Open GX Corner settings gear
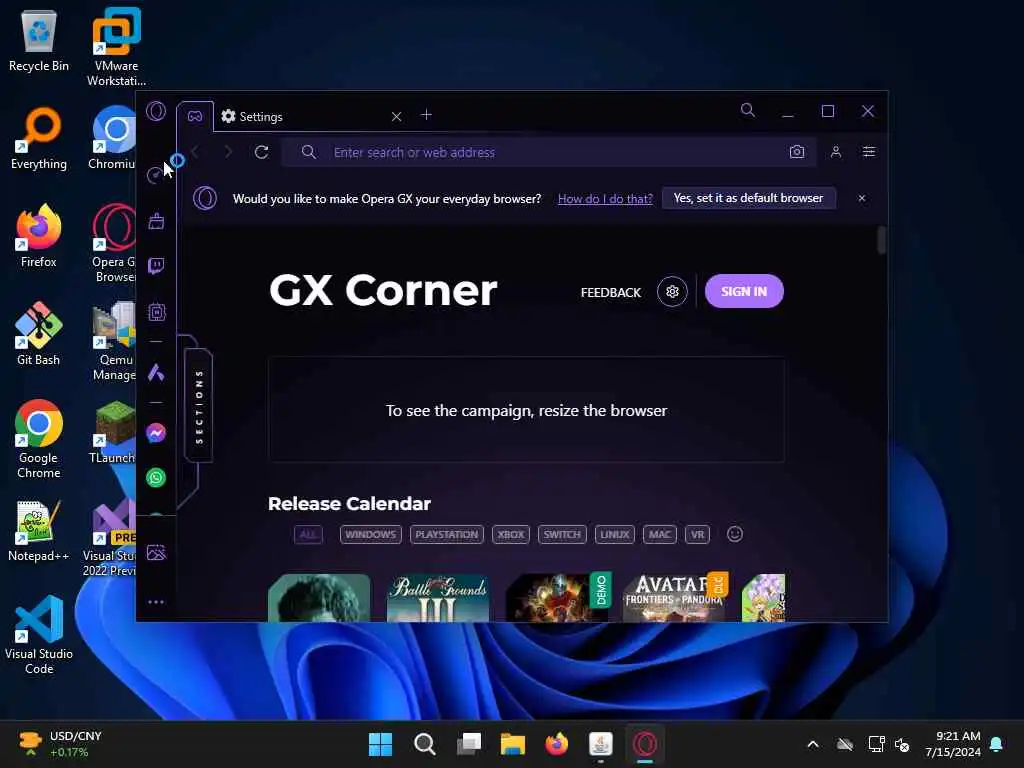Image resolution: width=1024 pixels, height=768 pixels. coord(672,292)
